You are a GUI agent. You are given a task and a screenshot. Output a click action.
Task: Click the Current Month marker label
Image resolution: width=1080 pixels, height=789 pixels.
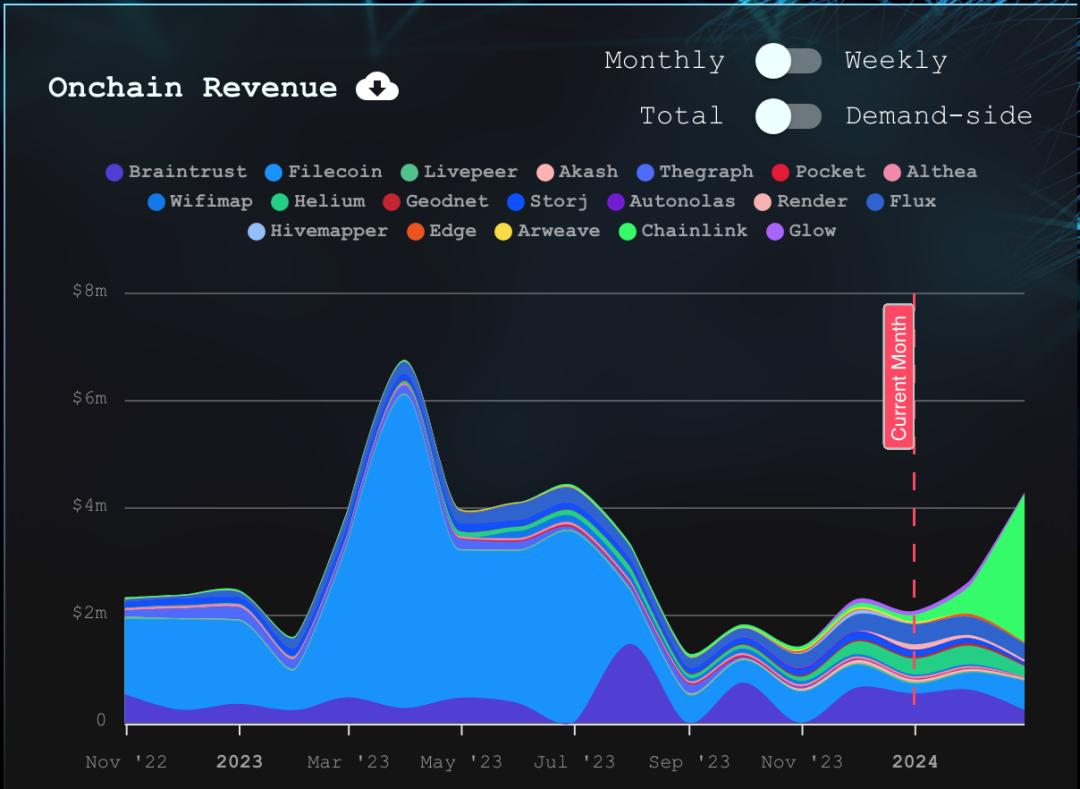[899, 377]
